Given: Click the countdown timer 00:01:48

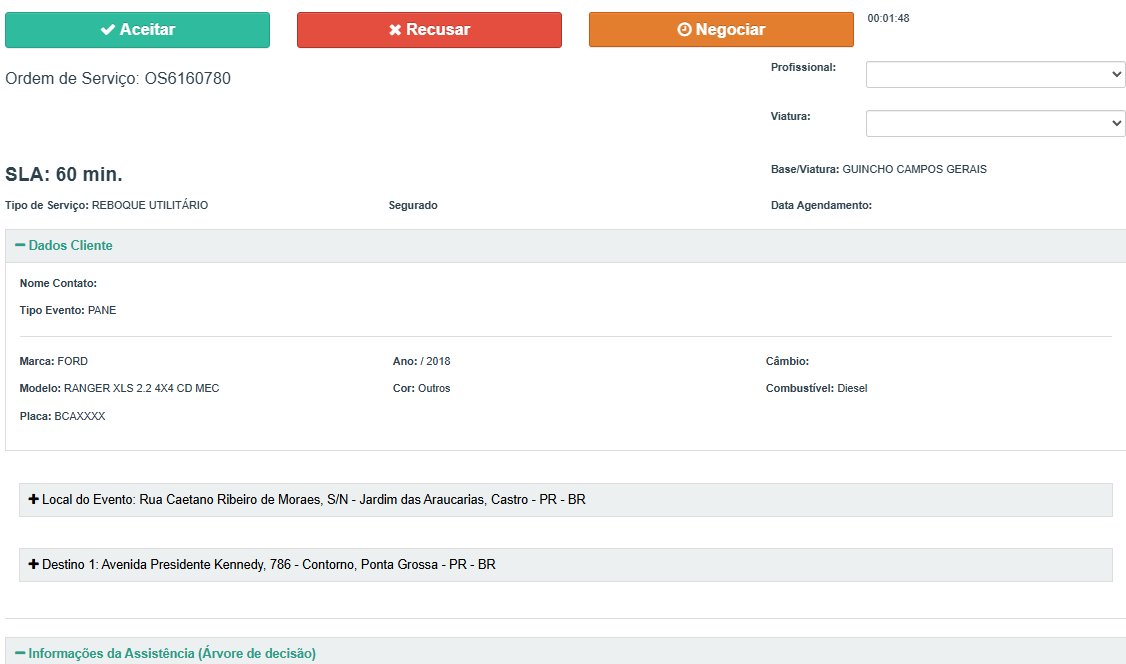Looking at the screenshot, I should [x=888, y=19].
